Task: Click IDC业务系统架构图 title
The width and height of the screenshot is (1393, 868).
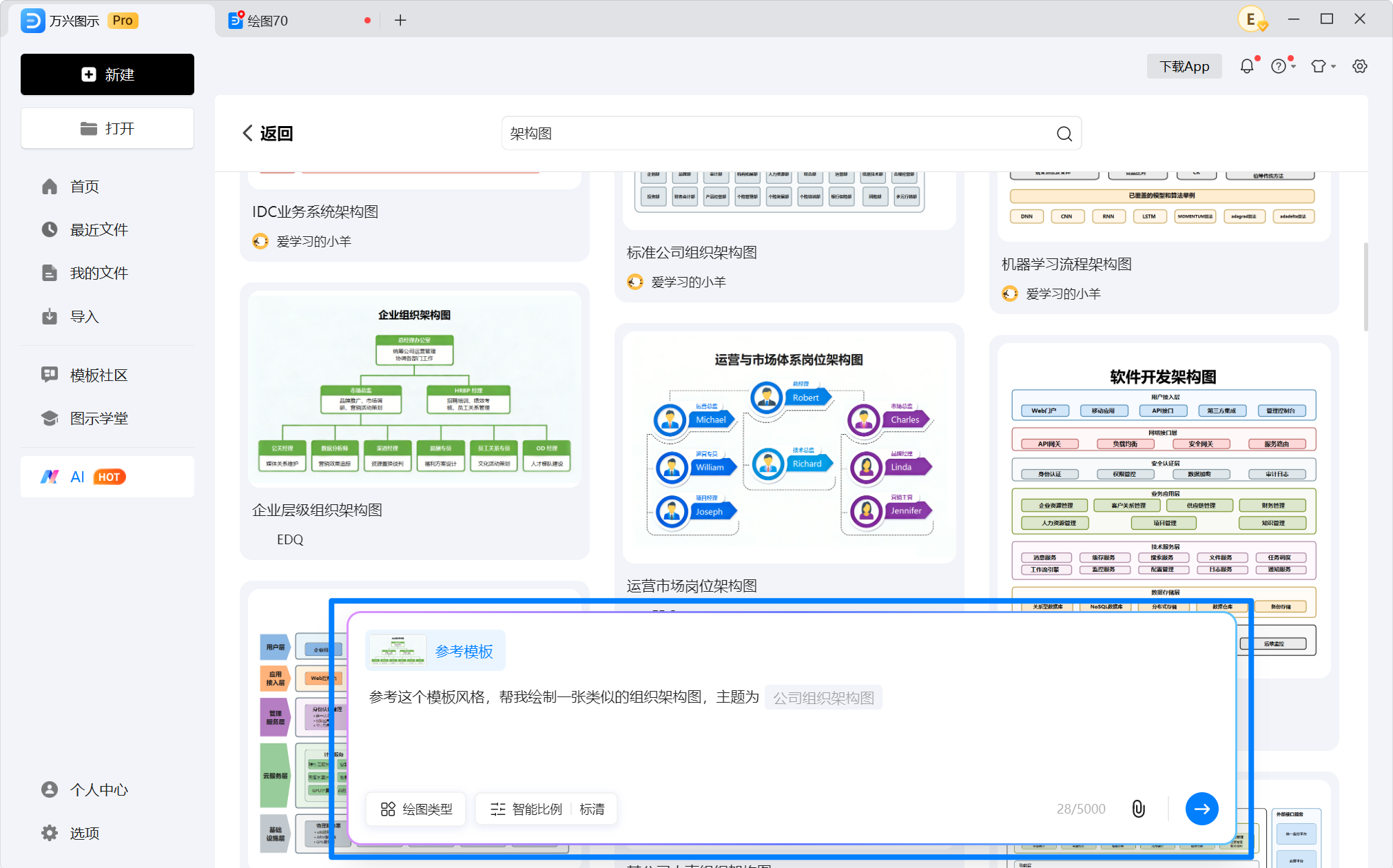Action: coord(315,211)
